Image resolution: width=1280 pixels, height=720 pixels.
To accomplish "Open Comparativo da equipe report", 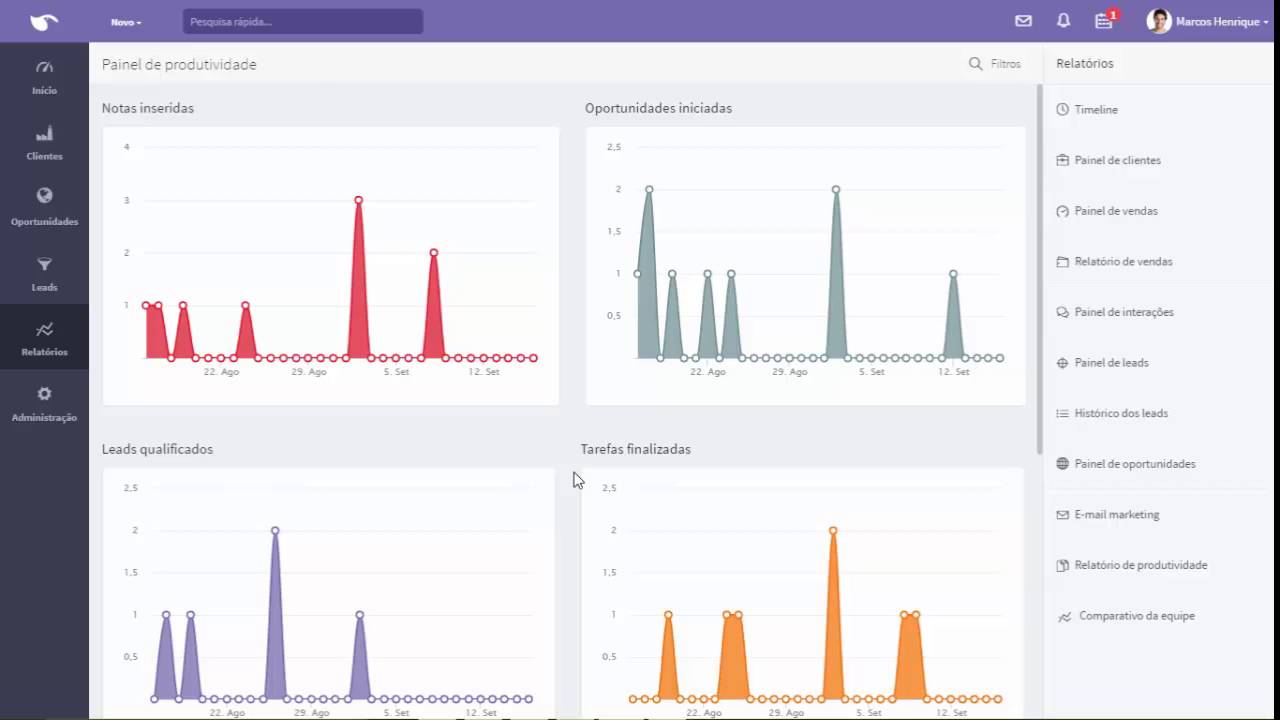I will tap(1137, 616).
